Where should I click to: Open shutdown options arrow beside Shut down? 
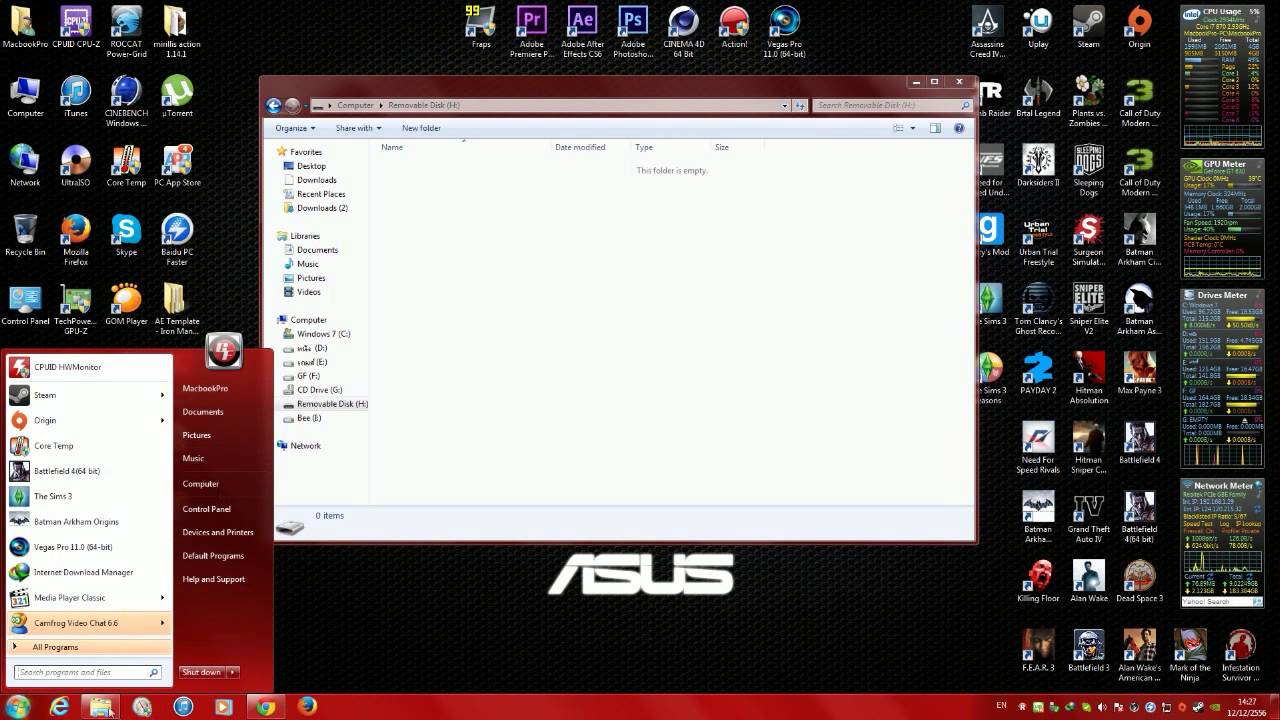click(x=233, y=672)
